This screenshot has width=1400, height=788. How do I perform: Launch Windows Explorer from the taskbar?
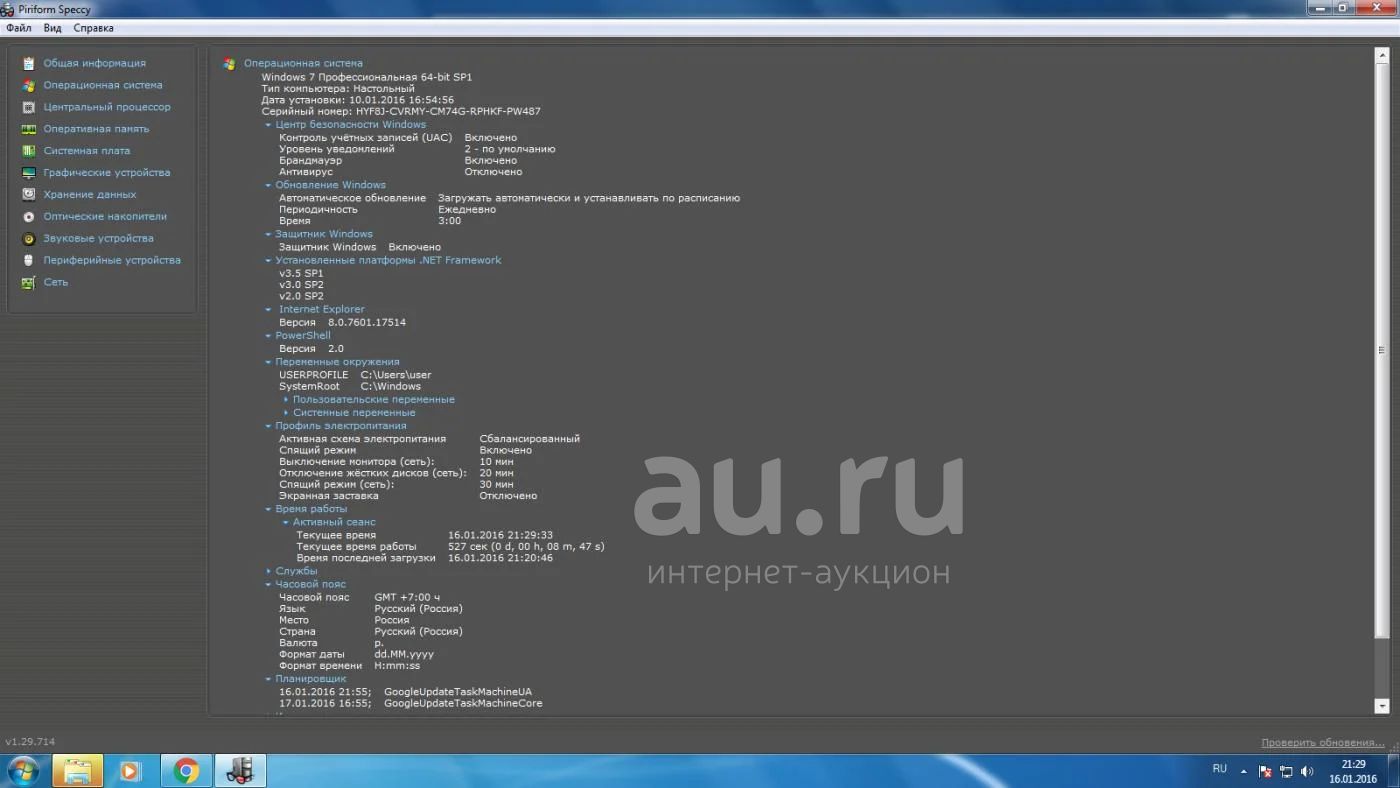[x=78, y=771]
